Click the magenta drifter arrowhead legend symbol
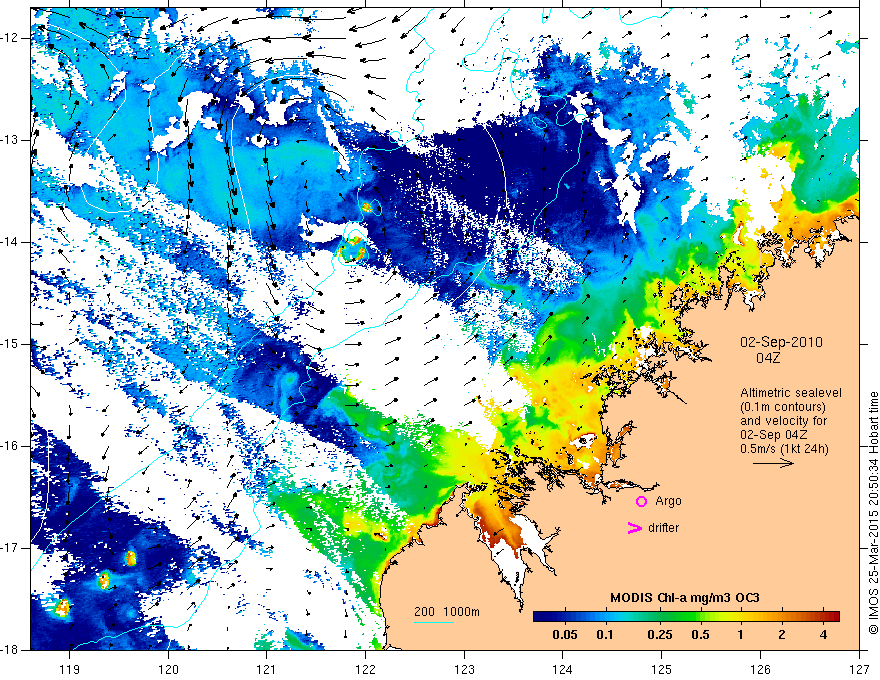Image resolution: width=880 pixels, height=680 pixels. [634, 528]
